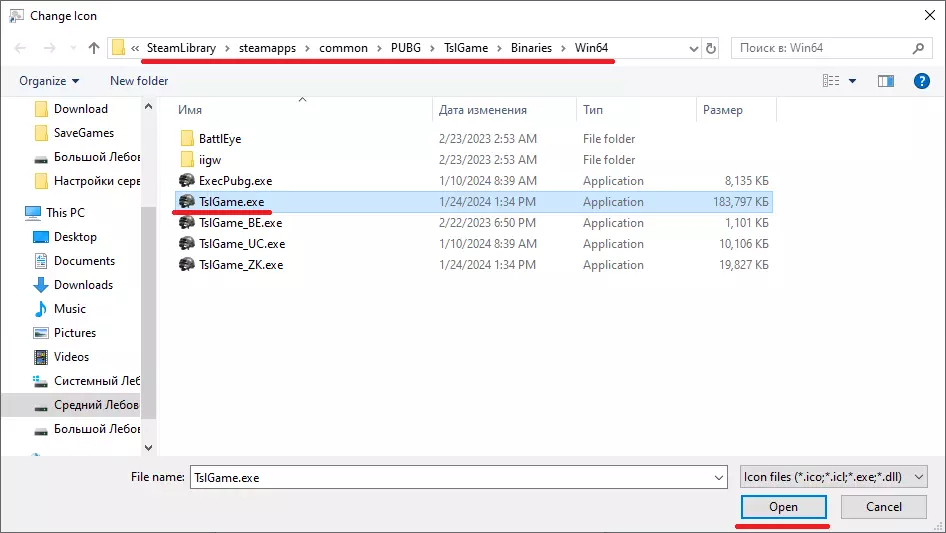Select TslGame_BE.exe icon
Image resolution: width=946 pixels, height=533 pixels.
coord(187,223)
